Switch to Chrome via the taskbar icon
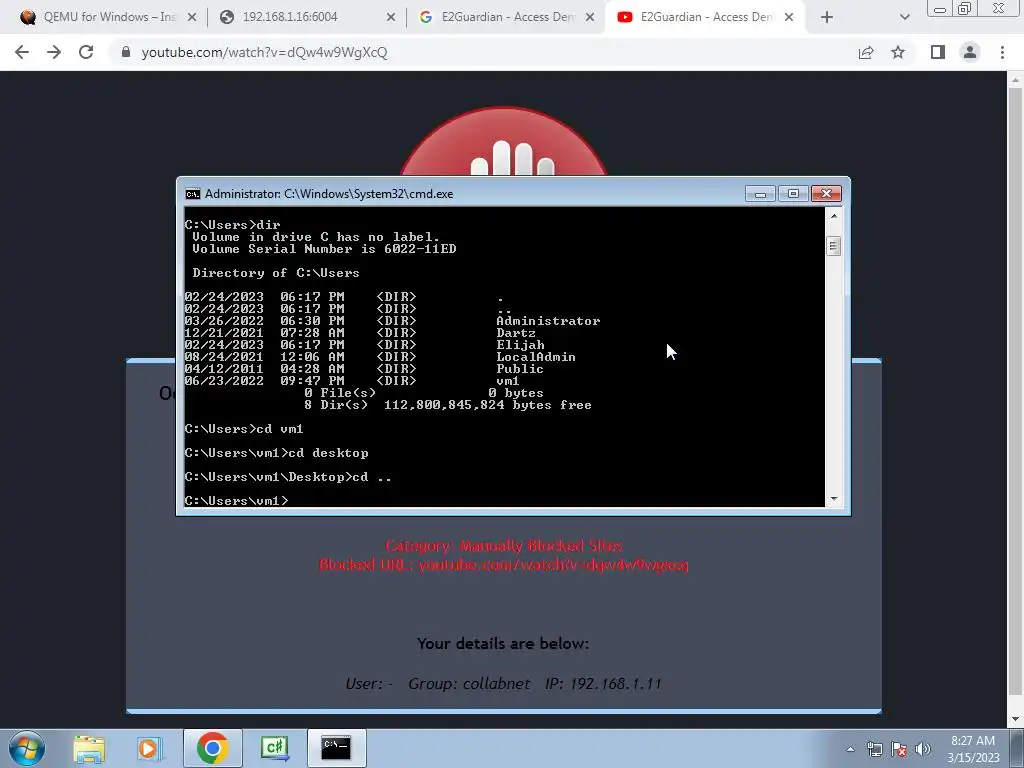The height and width of the screenshot is (768, 1024). [212, 748]
